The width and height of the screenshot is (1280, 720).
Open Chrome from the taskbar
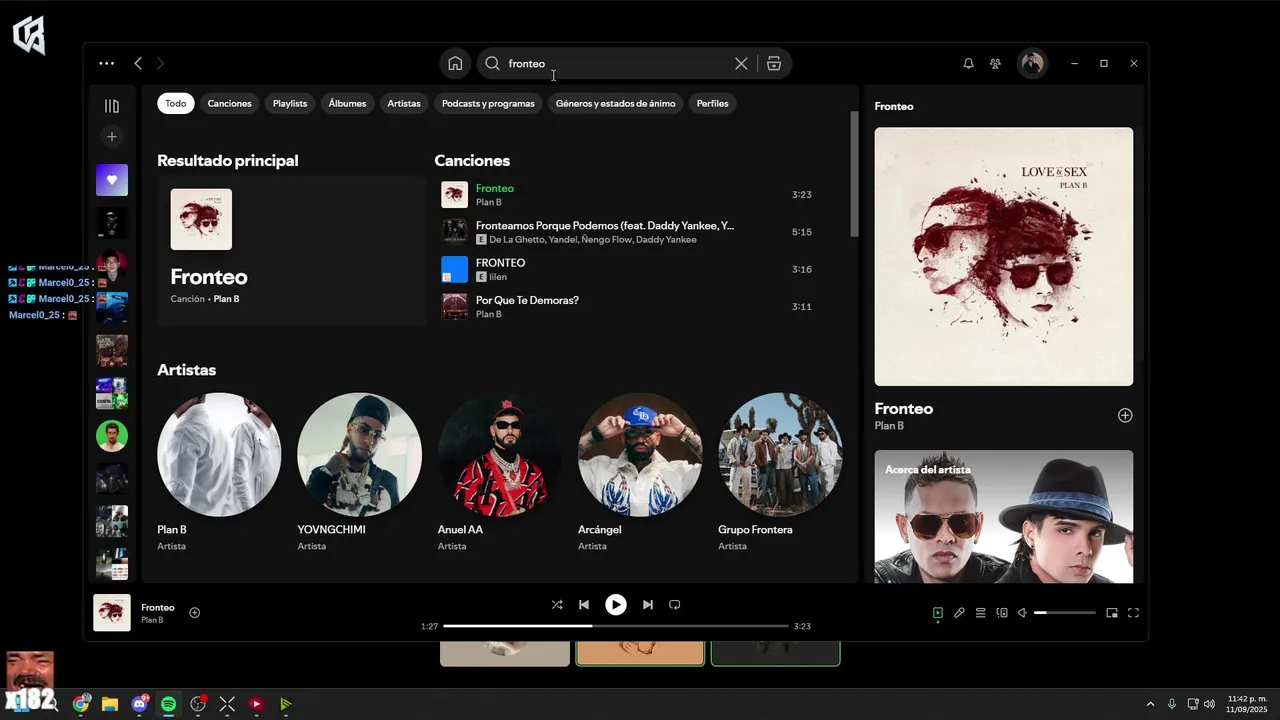pos(81,704)
